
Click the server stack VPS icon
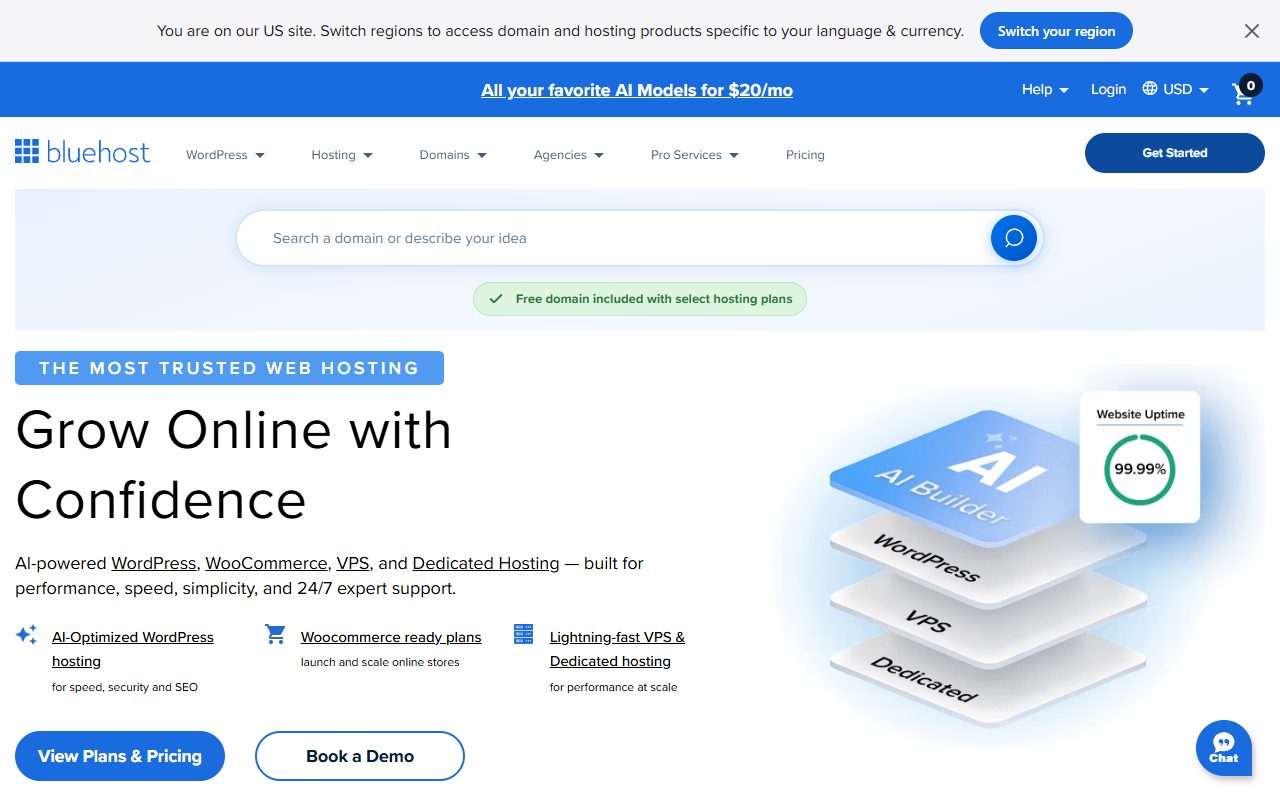coord(523,634)
